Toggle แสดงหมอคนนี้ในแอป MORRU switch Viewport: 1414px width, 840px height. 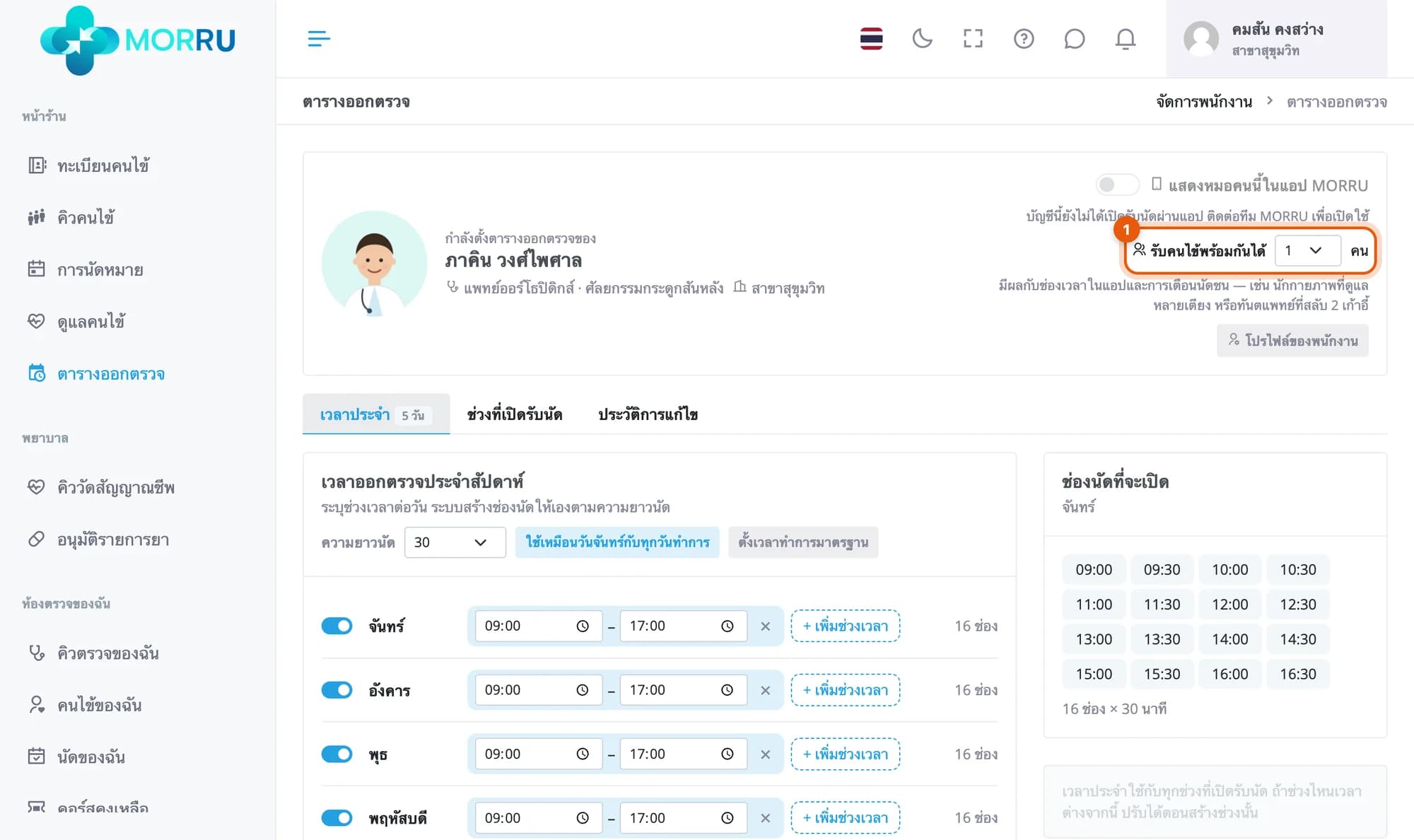pyautogui.click(x=1117, y=185)
